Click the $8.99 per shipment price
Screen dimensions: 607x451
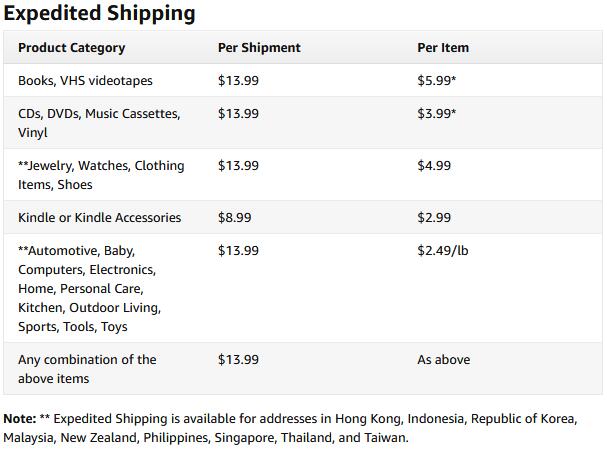(234, 217)
